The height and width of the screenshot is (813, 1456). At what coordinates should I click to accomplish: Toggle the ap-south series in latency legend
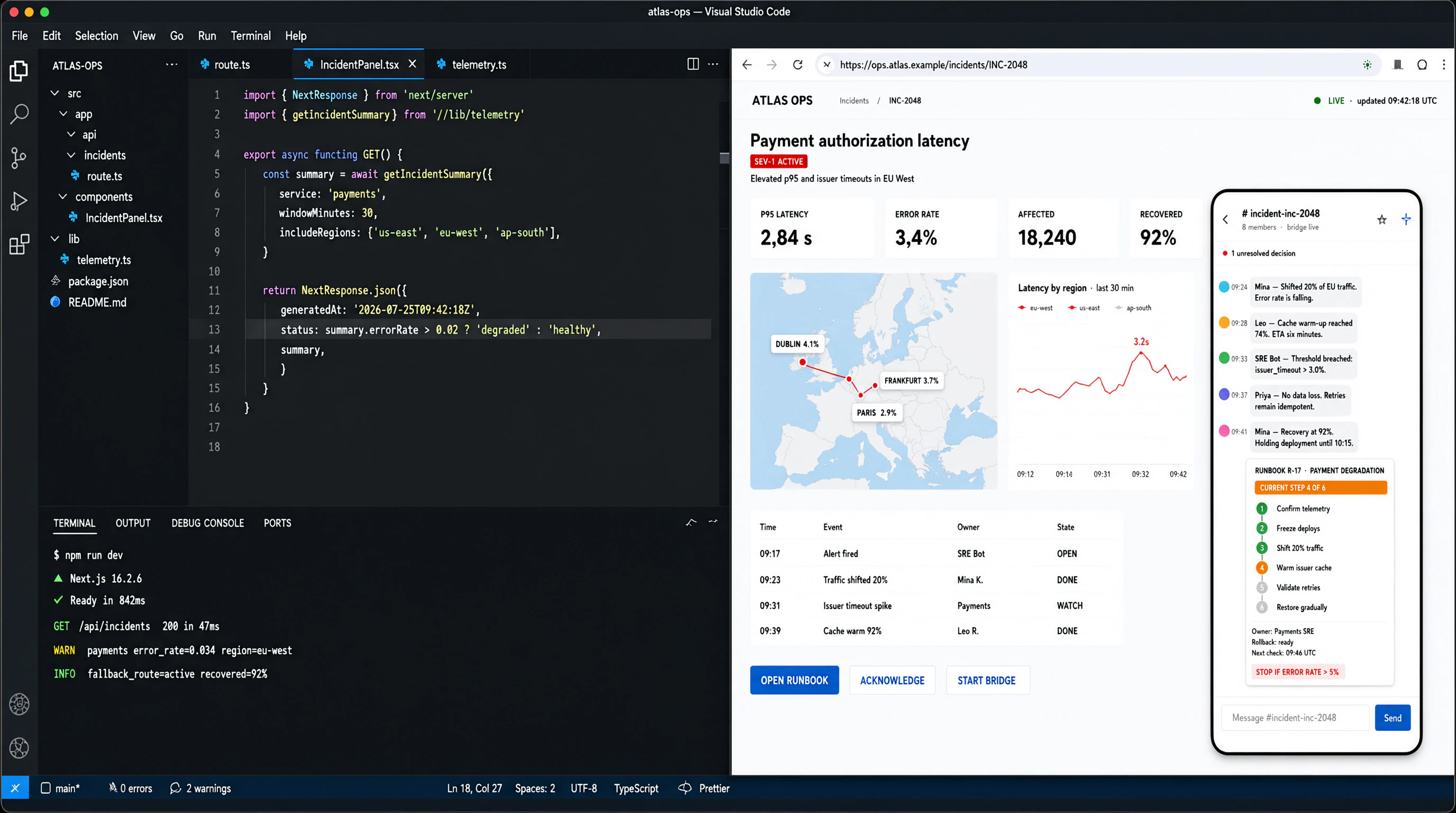(1133, 308)
